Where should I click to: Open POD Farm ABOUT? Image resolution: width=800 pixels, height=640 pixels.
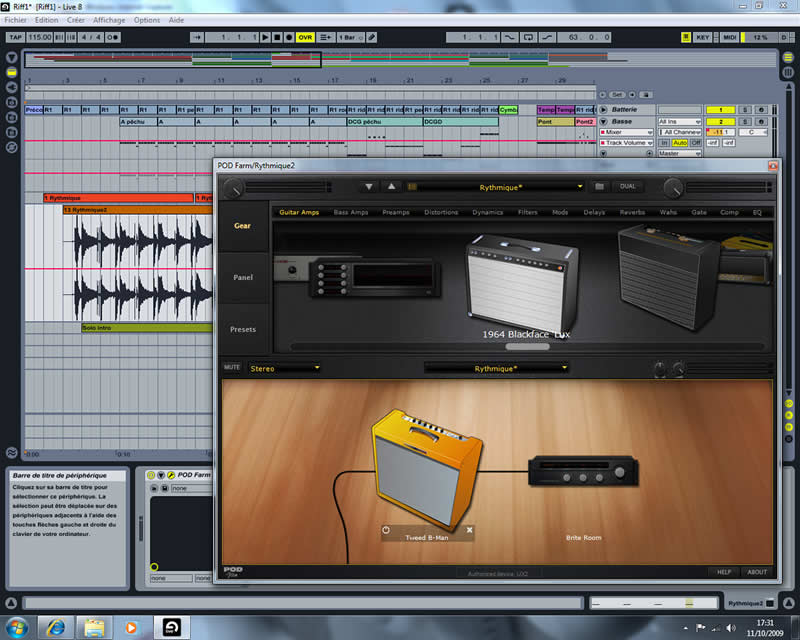[x=757, y=572]
